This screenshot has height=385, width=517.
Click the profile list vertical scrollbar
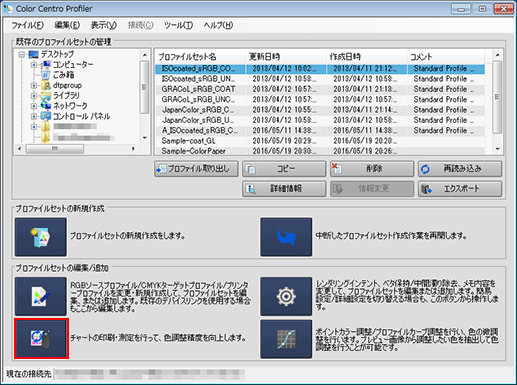(x=497, y=97)
